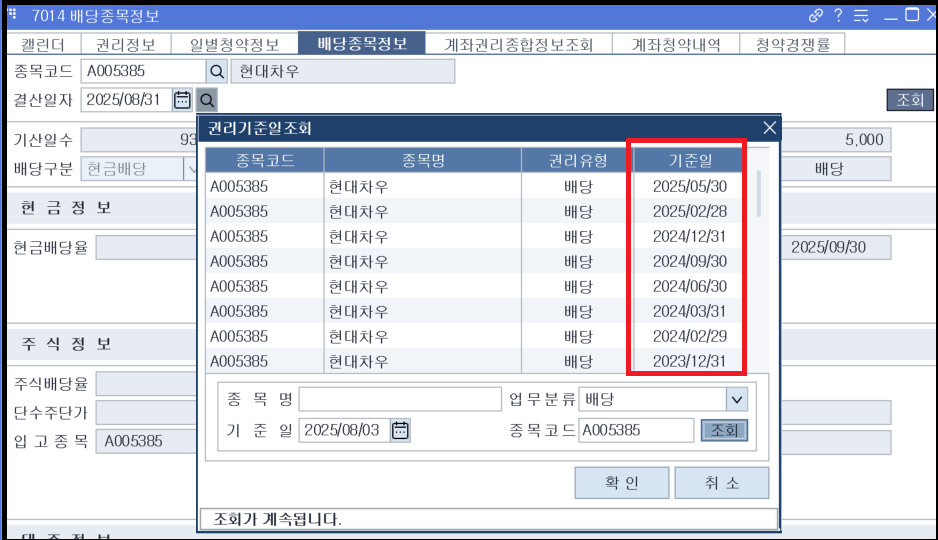The height and width of the screenshot is (540, 938).
Task: Switch to the 권리정보 tab
Action: point(125,44)
